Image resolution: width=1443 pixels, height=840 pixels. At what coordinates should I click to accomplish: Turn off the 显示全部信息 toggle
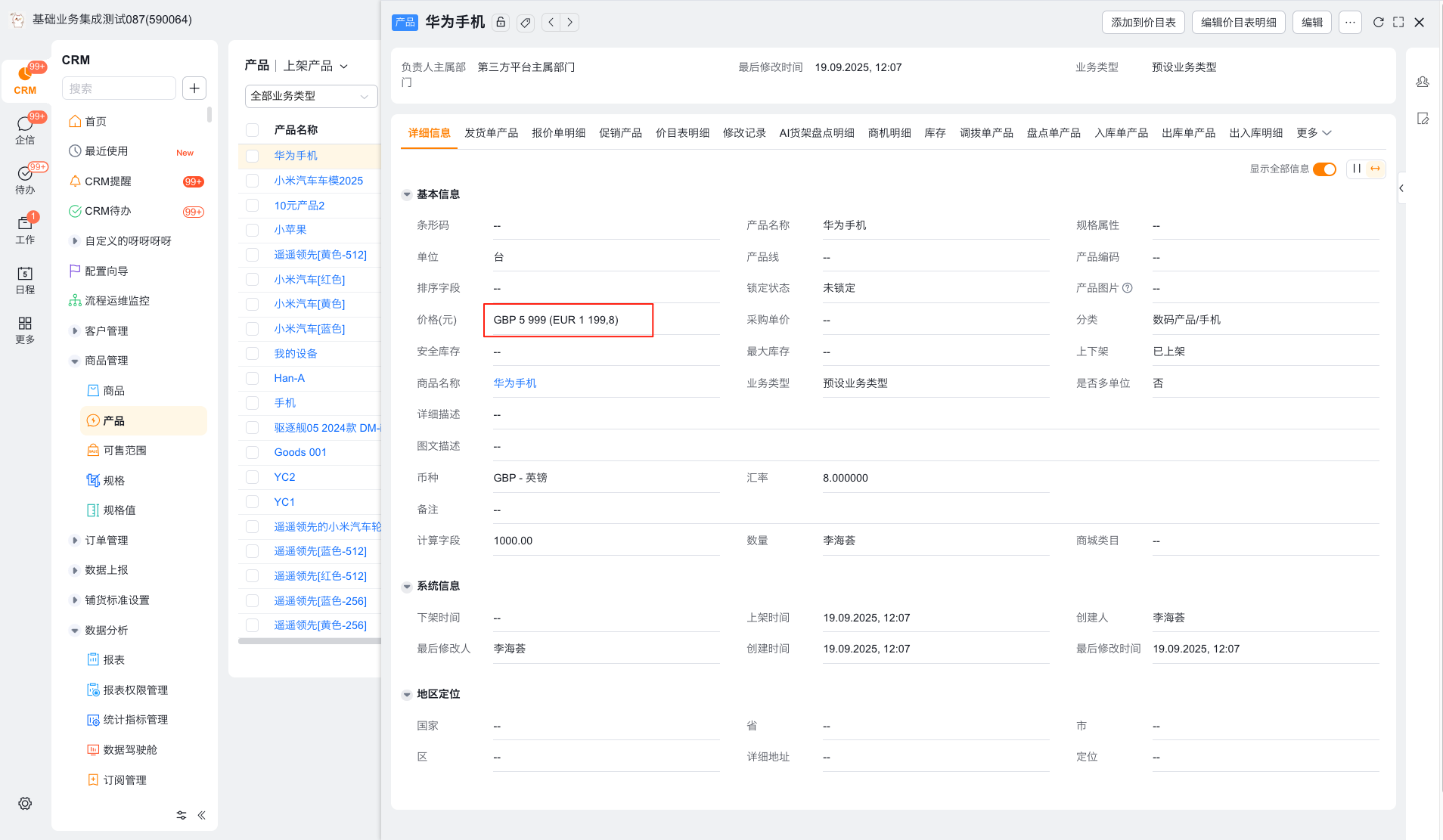point(1324,169)
